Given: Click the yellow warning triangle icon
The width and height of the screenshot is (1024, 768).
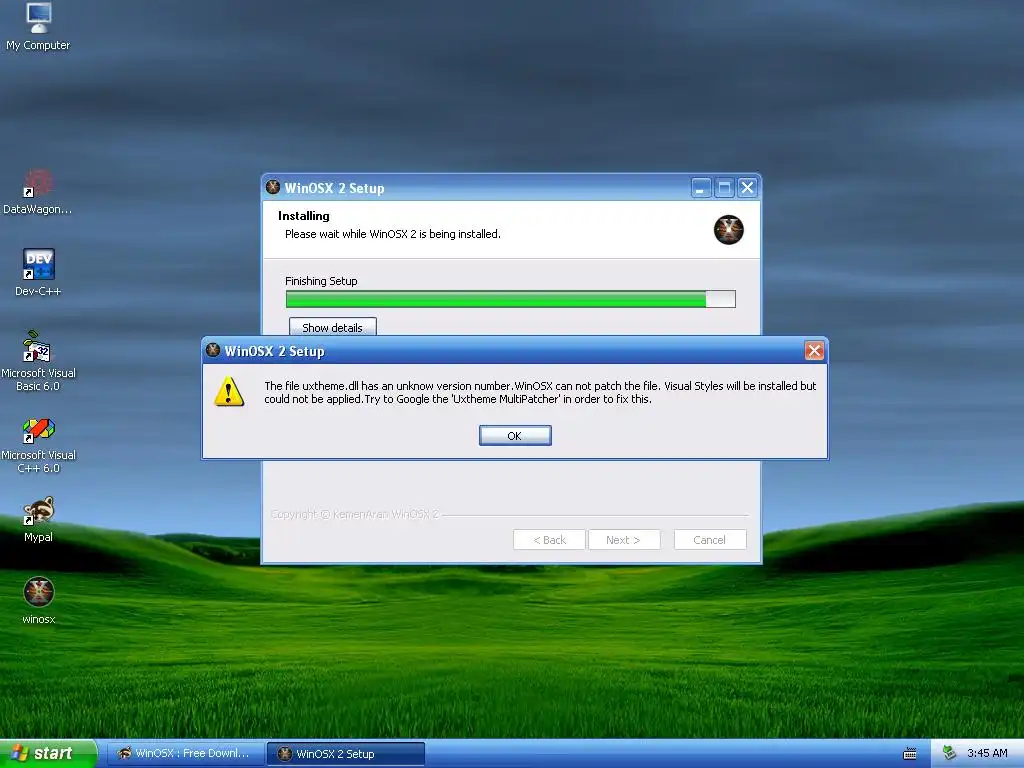Looking at the screenshot, I should coord(229,392).
